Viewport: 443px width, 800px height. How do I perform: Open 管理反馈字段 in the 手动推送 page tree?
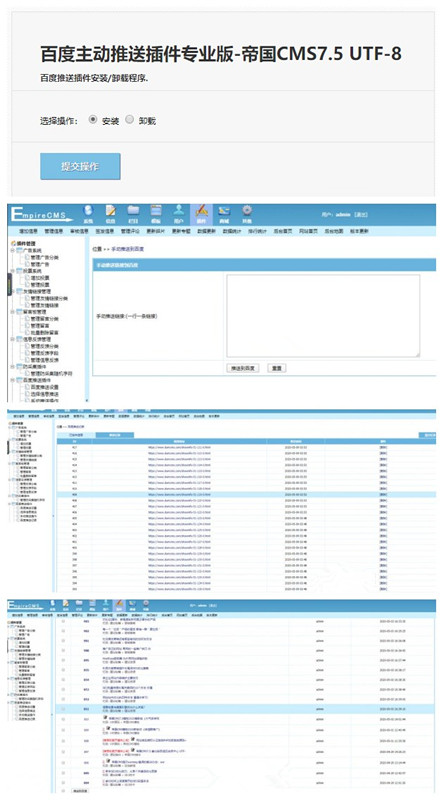[x=44, y=353]
